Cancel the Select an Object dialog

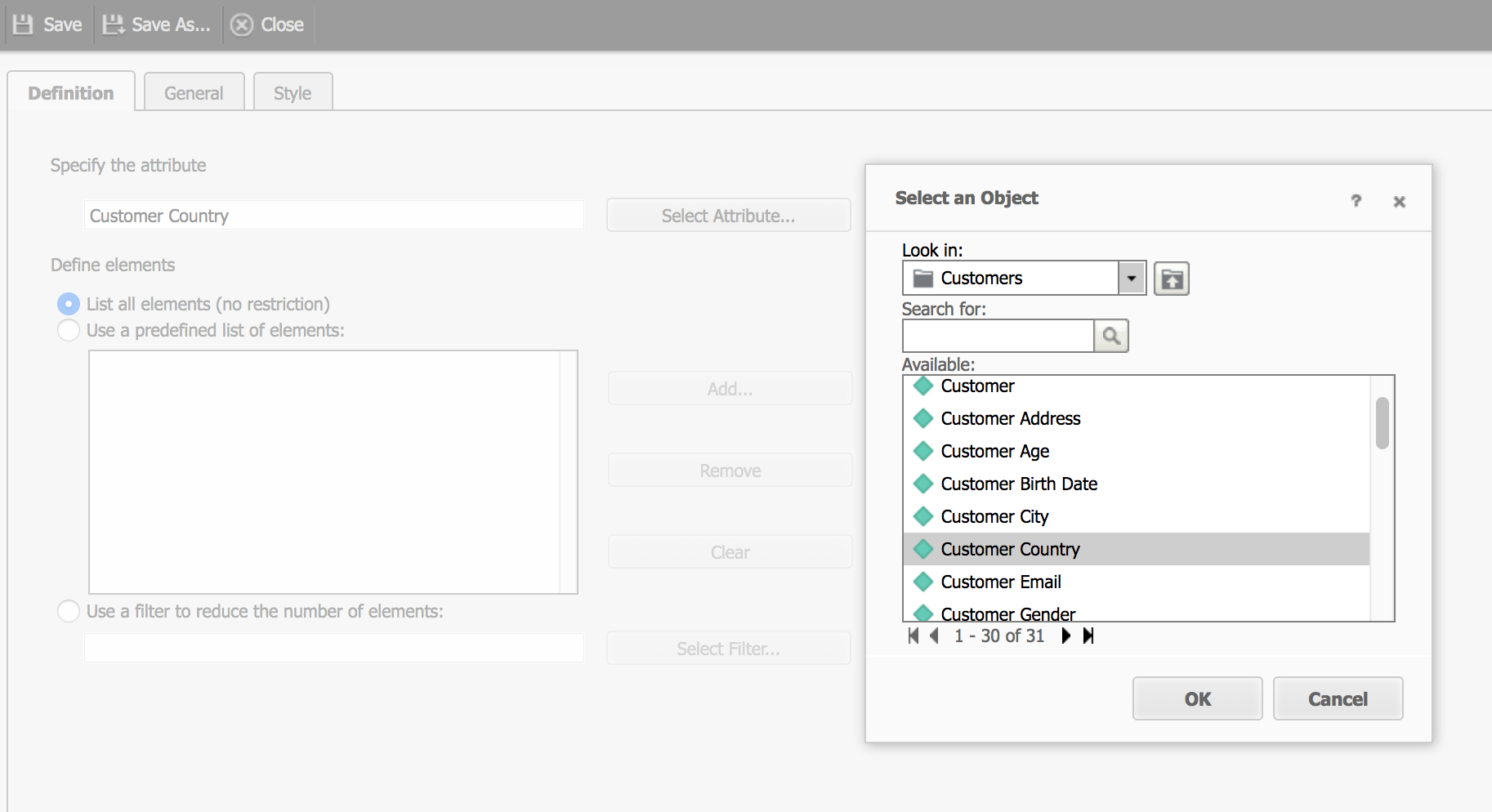(1338, 698)
